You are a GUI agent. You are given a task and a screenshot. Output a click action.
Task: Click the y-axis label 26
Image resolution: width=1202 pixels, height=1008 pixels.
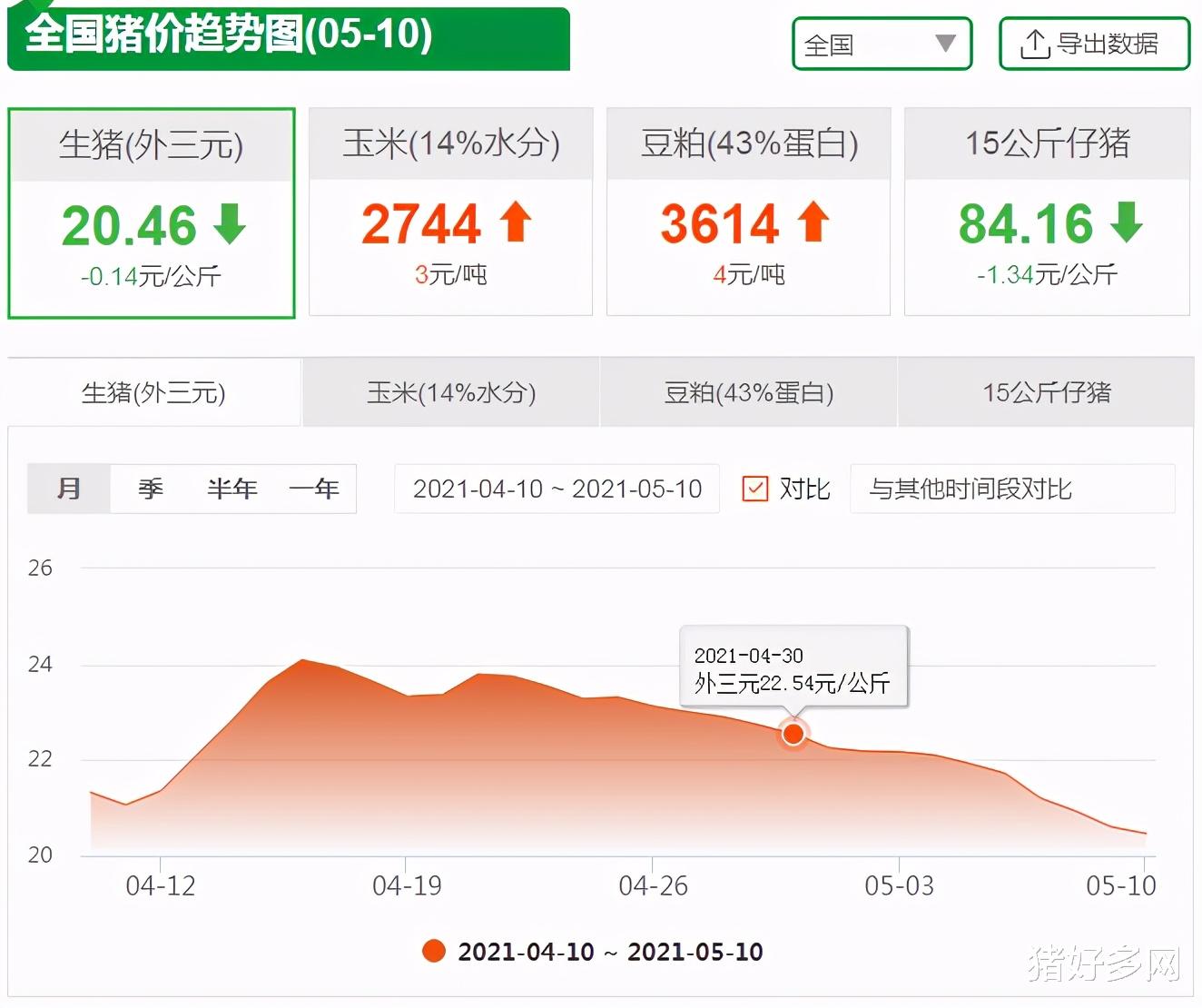coord(40,568)
